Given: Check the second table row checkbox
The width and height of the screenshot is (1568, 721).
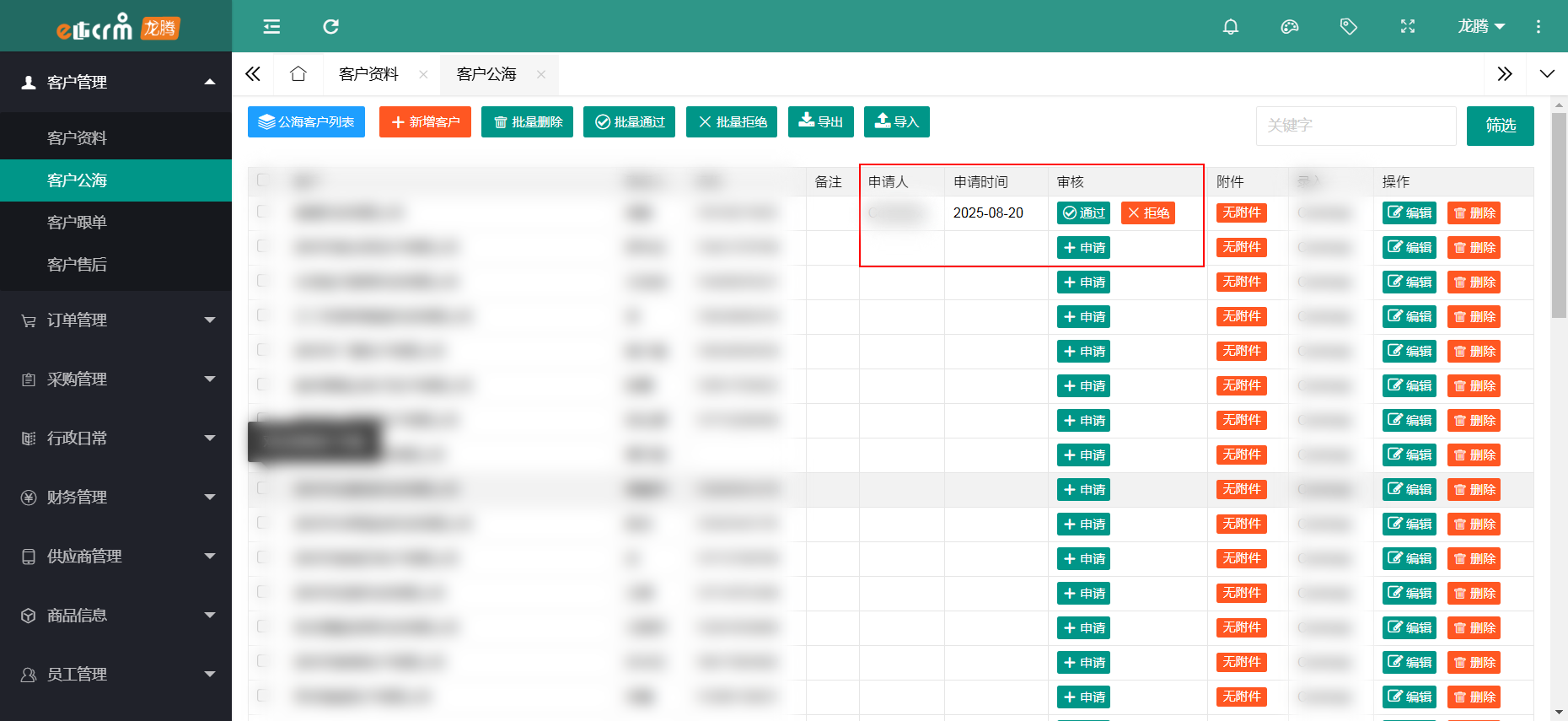Looking at the screenshot, I should coord(262,246).
